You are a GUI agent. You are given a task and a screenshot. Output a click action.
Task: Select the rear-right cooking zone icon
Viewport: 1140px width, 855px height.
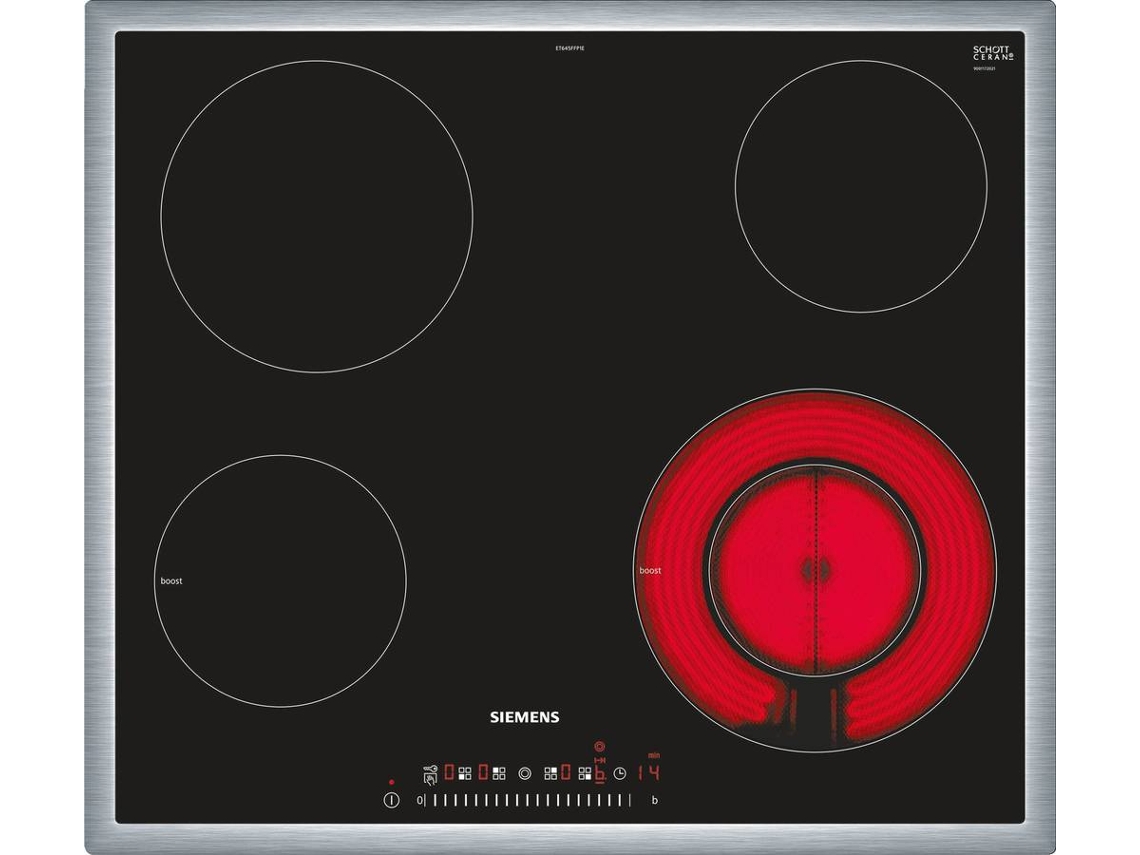tap(551, 774)
